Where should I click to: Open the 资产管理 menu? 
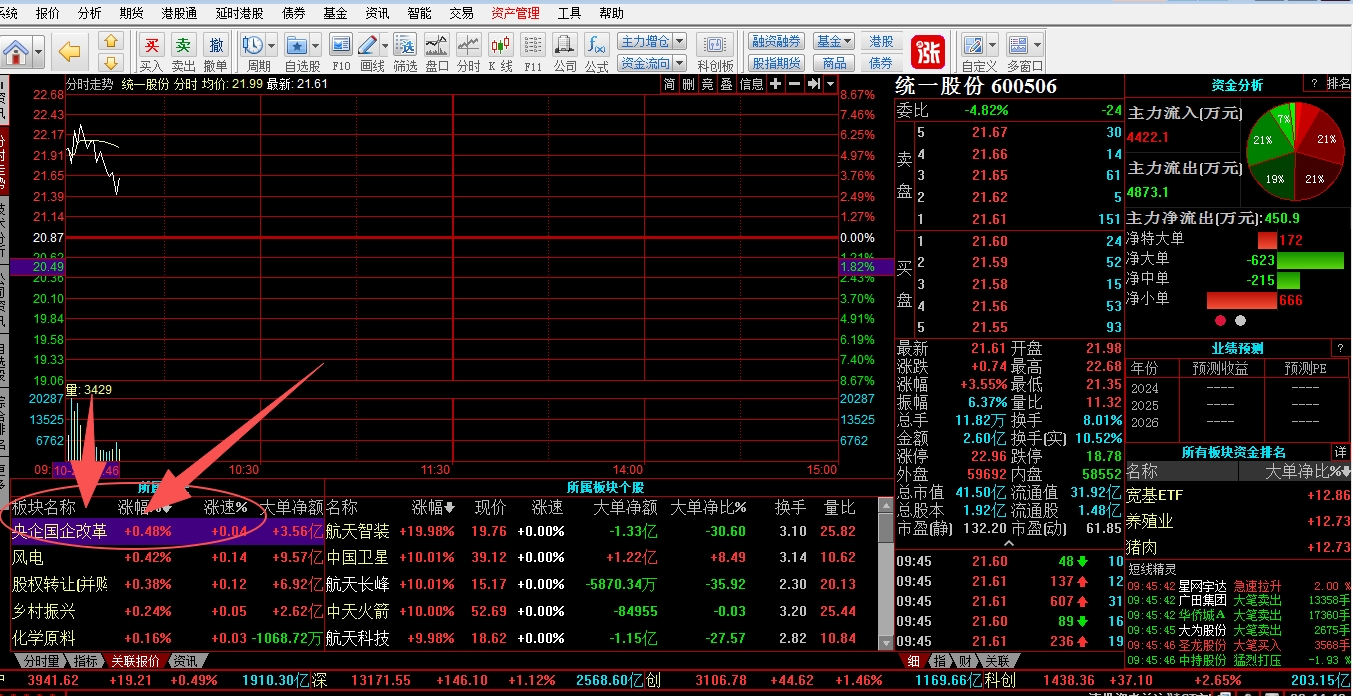(x=515, y=13)
